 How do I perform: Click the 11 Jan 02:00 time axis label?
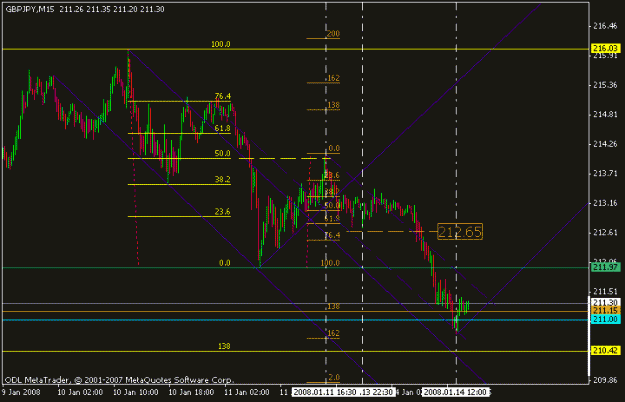(247, 392)
